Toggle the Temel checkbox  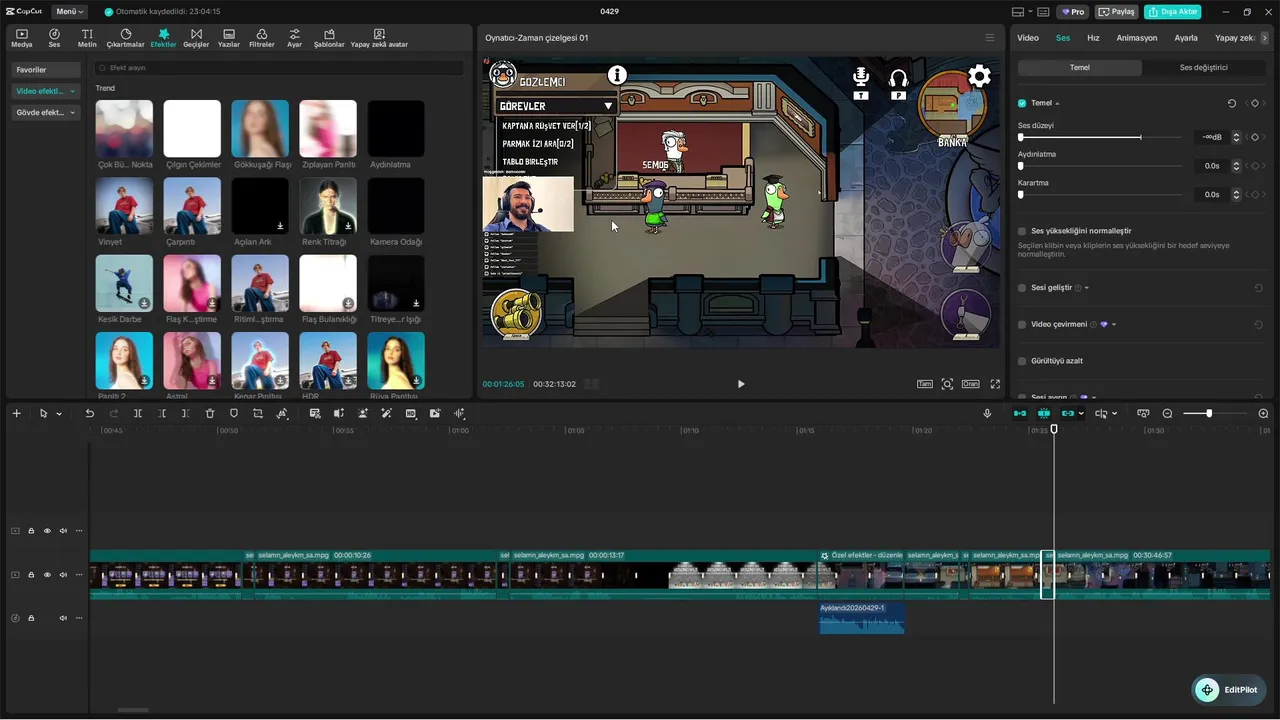pyautogui.click(x=1022, y=103)
